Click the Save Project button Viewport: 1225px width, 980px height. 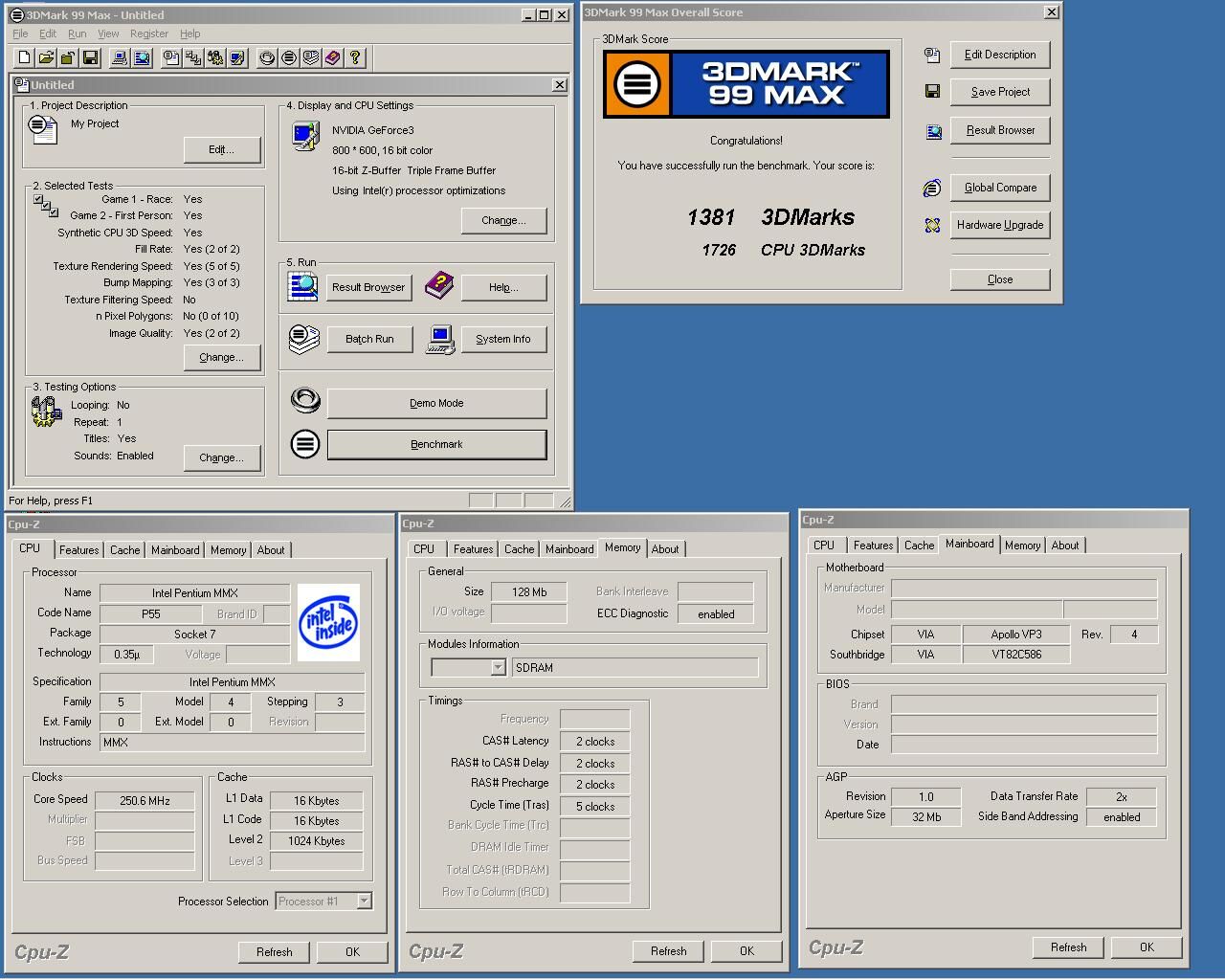[x=1000, y=92]
